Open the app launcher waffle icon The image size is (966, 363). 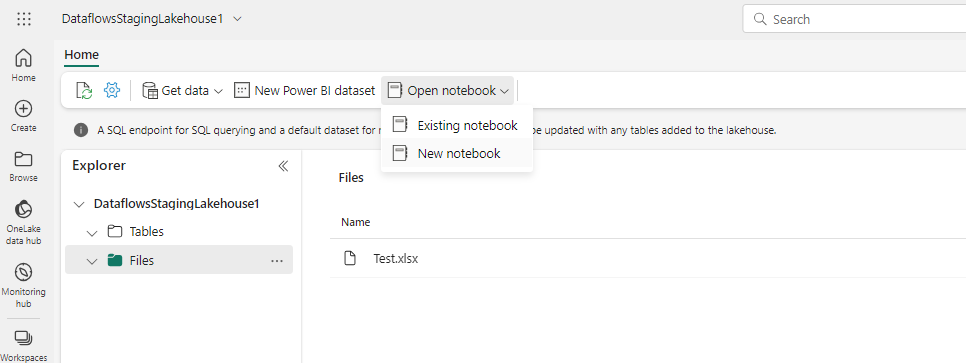point(23,19)
